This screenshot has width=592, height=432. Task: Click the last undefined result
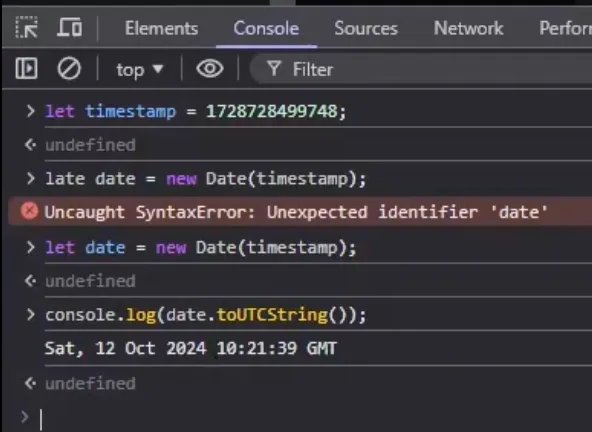90,384
